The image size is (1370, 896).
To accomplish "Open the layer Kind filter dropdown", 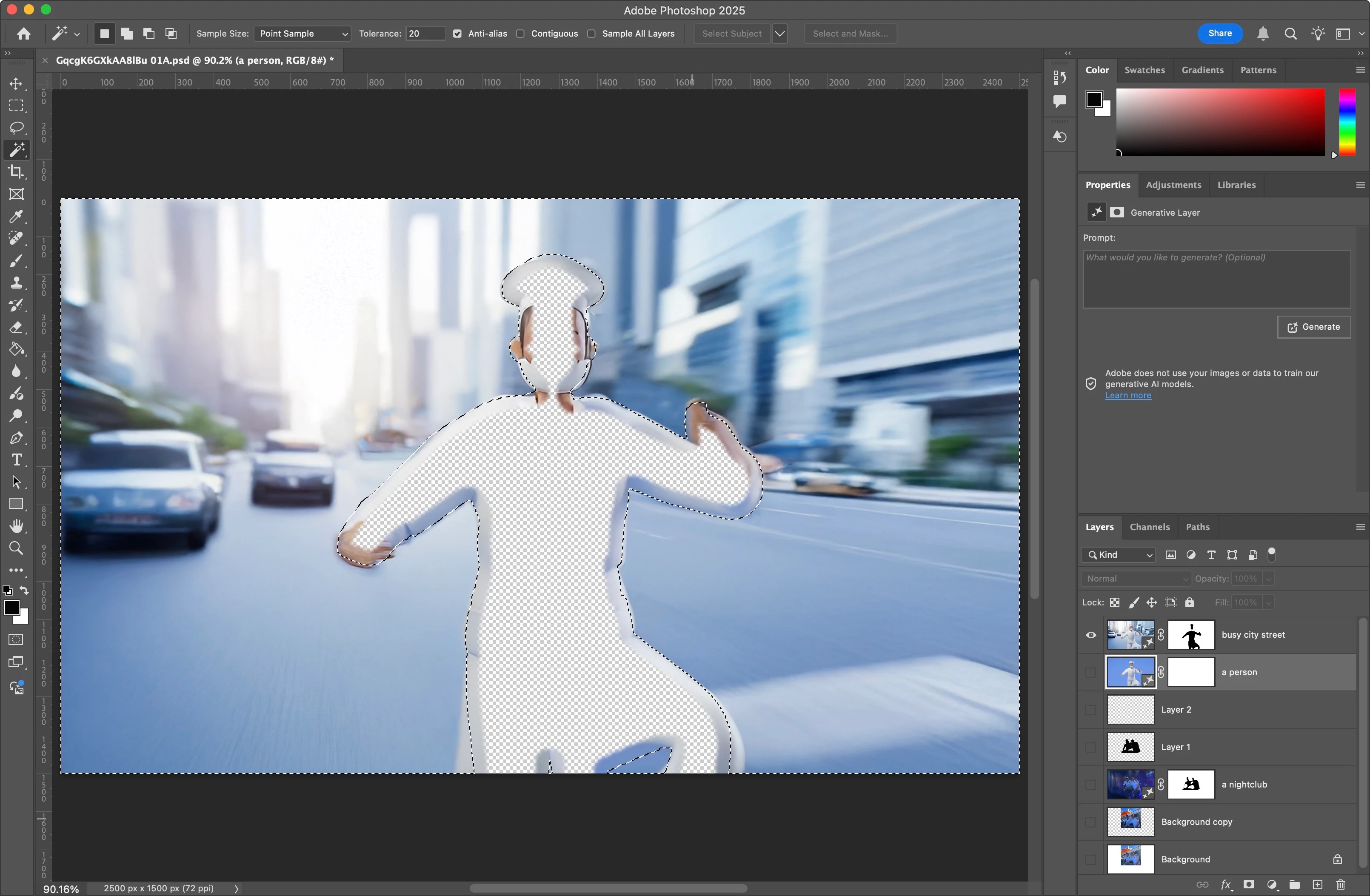I will pyautogui.click(x=1119, y=555).
